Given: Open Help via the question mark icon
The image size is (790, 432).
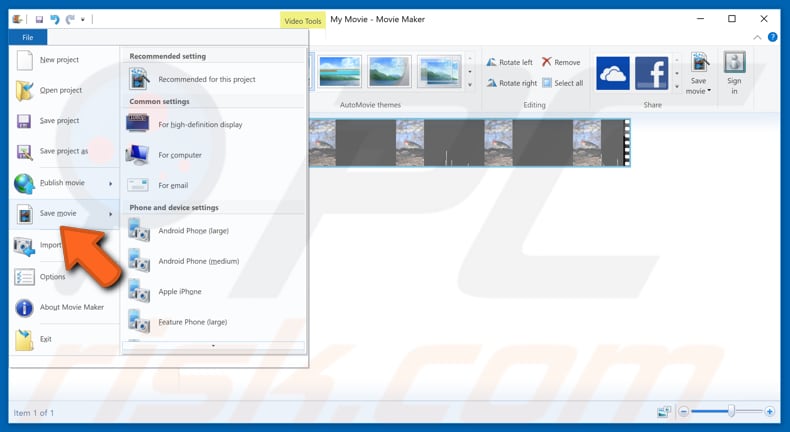Looking at the screenshot, I should [772, 37].
